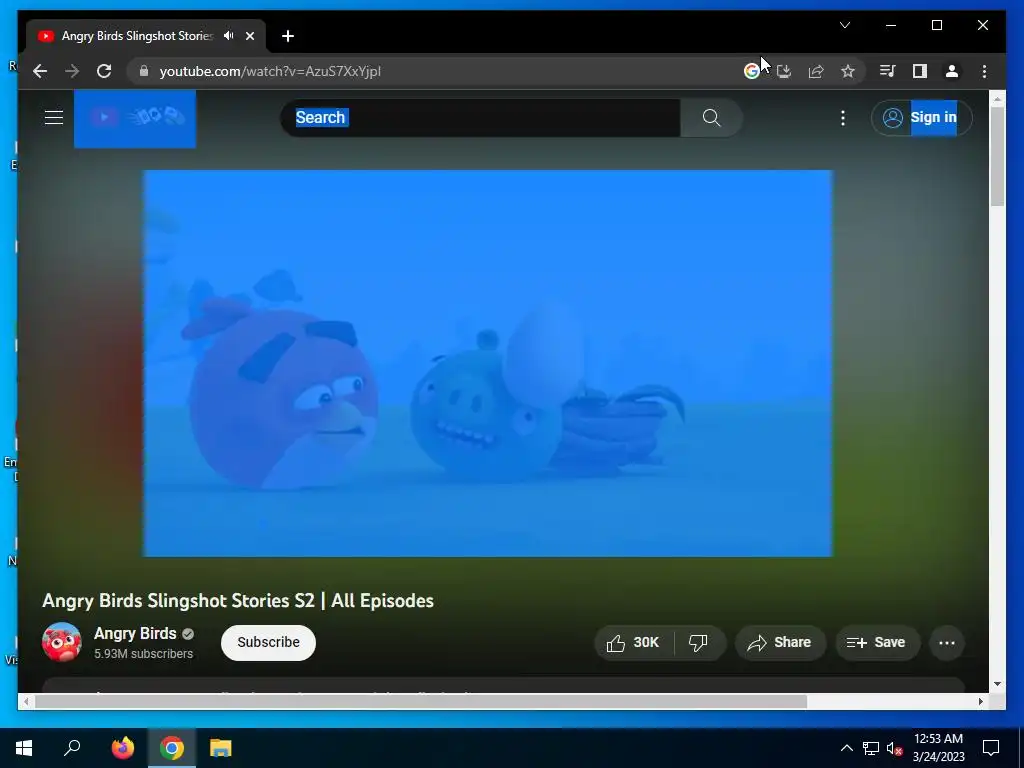Close the Angry Birds Slingshot Stories tab
The height and width of the screenshot is (768, 1024).
point(250,36)
